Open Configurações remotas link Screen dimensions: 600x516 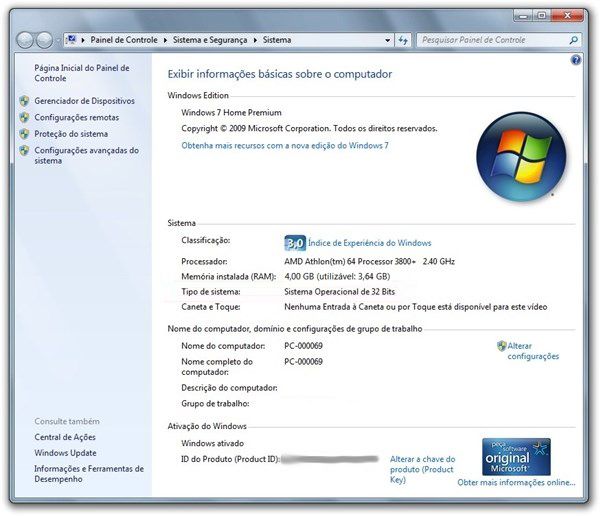pyautogui.click(x=77, y=118)
